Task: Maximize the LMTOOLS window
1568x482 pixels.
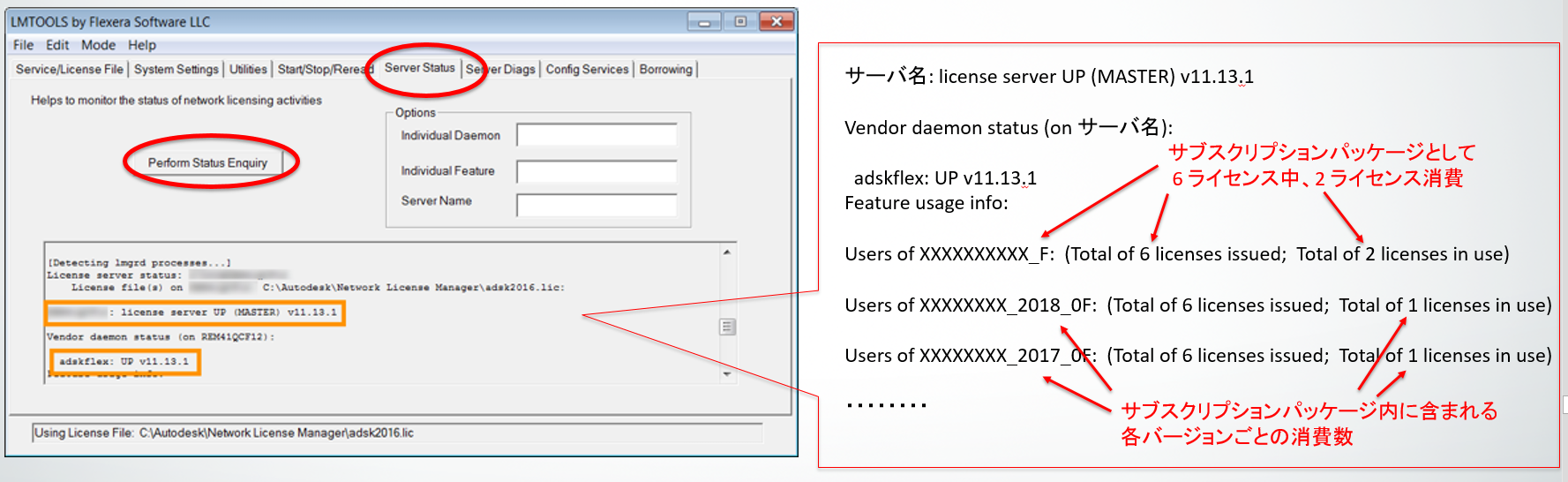Action: pyautogui.click(x=739, y=22)
